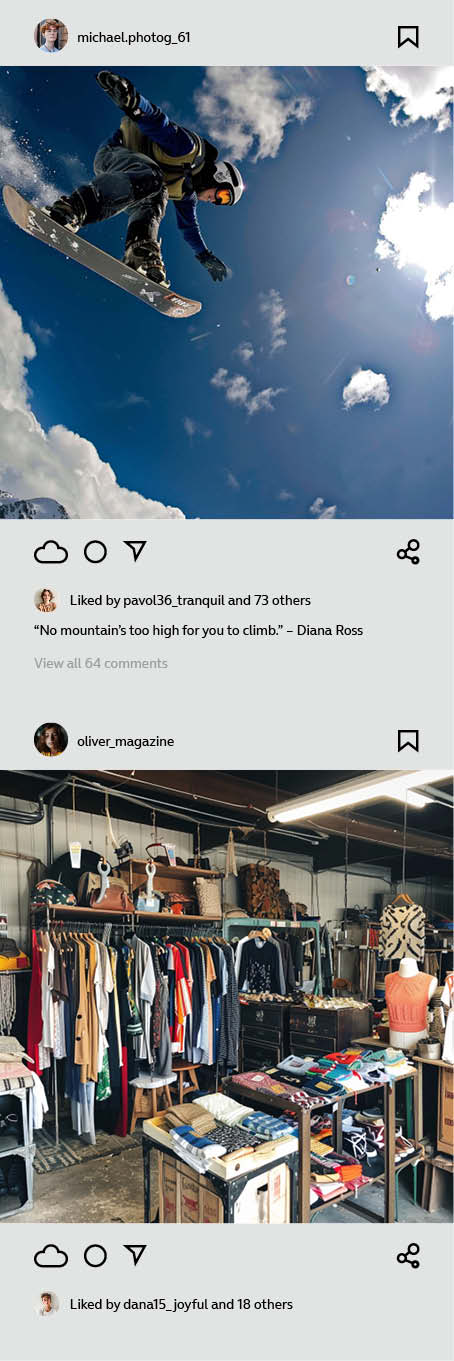Image resolution: width=454 pixels, height=1361 pixels.
Task: Comment on oliver_magazine post via circle icon
Action: point(95,1256)
